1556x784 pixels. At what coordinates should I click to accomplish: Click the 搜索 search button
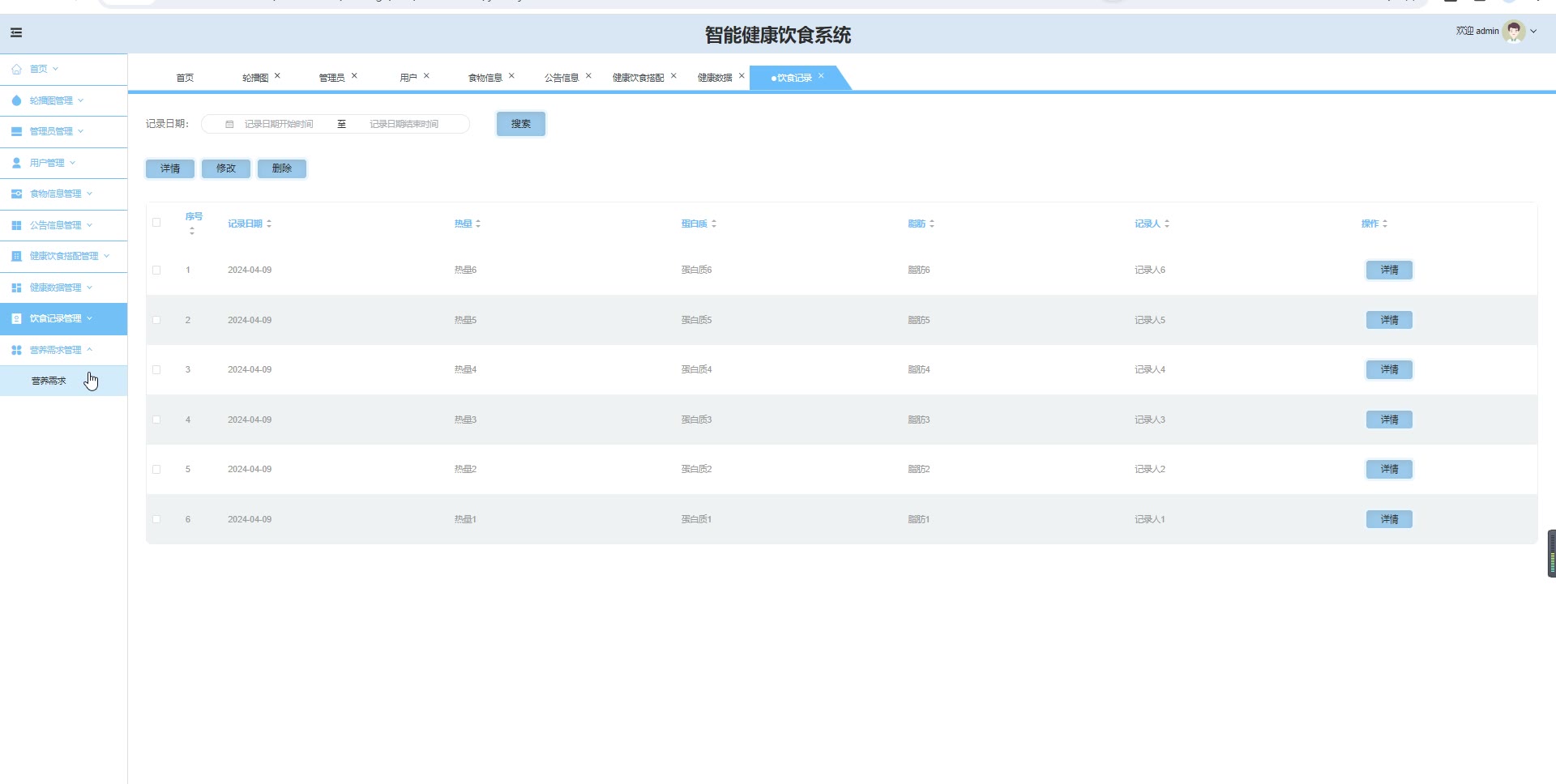(520, 124)
